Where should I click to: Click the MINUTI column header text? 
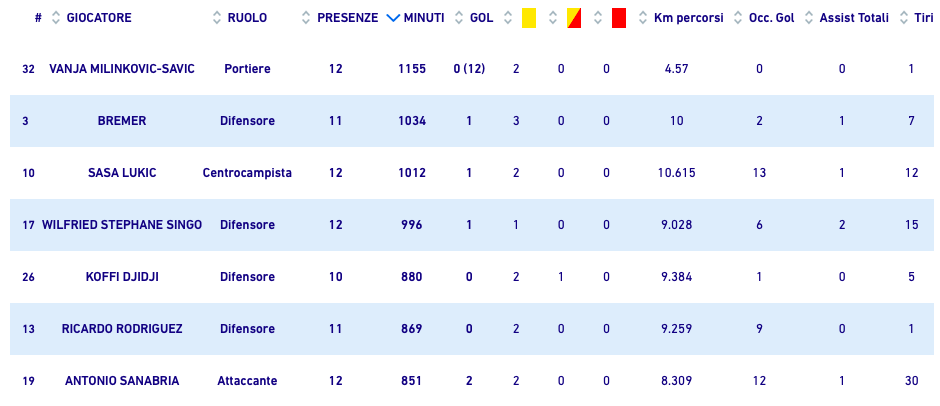click(x=424, y=18)
